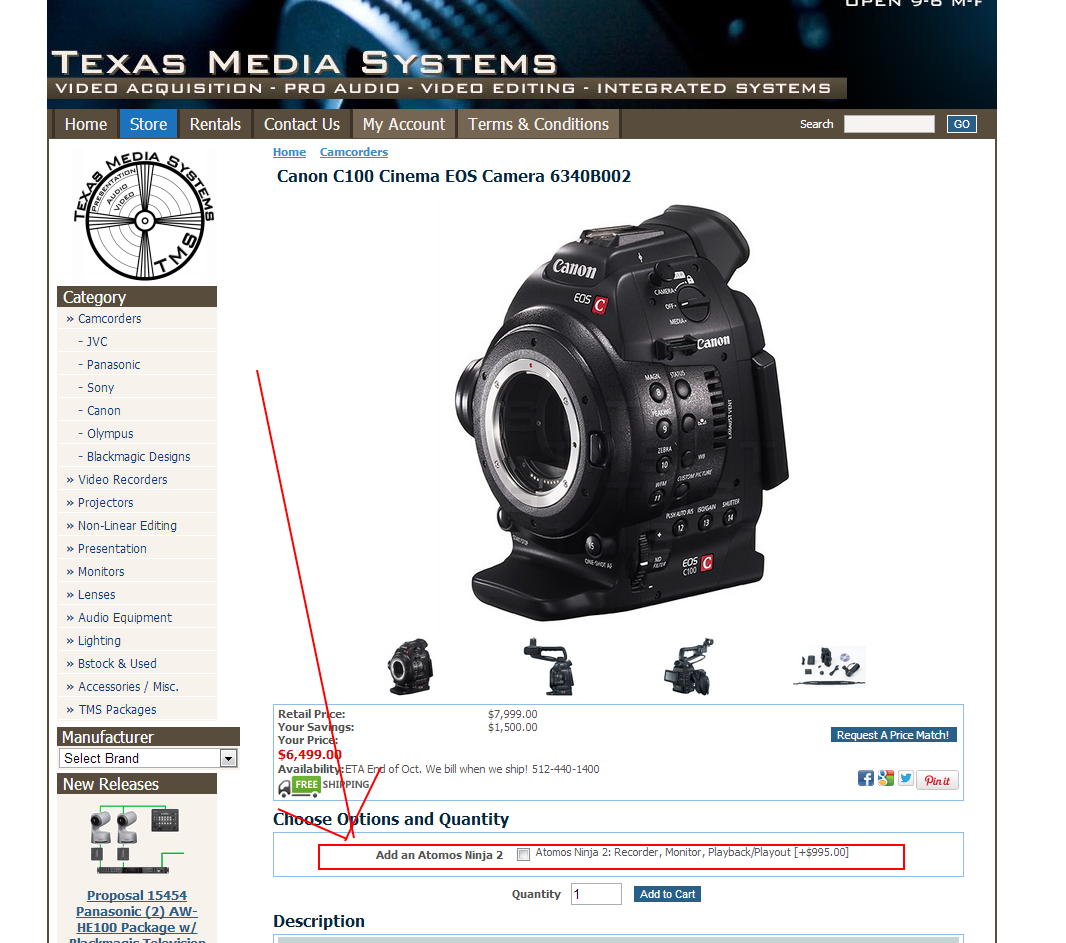Select the Canon camcorder subcategory
The width and height of the screenshot is (1066, 943).
click(x=103, y=411)
